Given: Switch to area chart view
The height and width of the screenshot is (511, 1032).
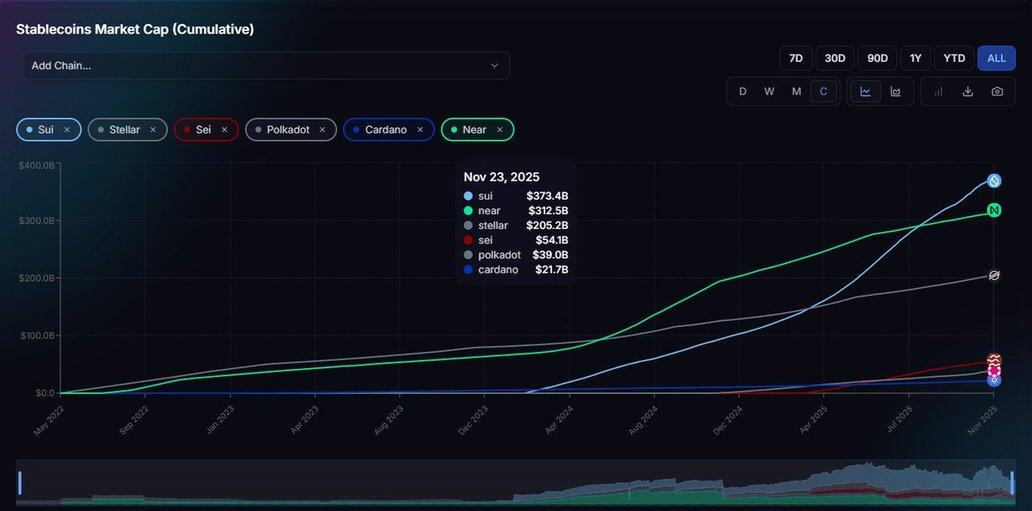Looking at the screenshot, I should click(x=895, y=91).
